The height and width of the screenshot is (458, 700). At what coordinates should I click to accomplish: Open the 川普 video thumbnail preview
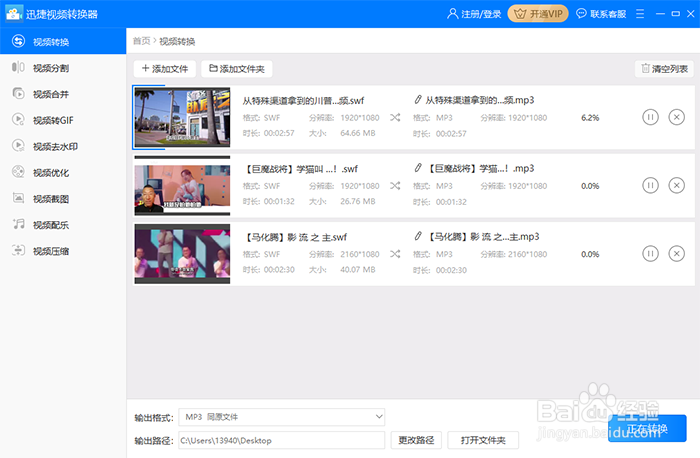182,117
